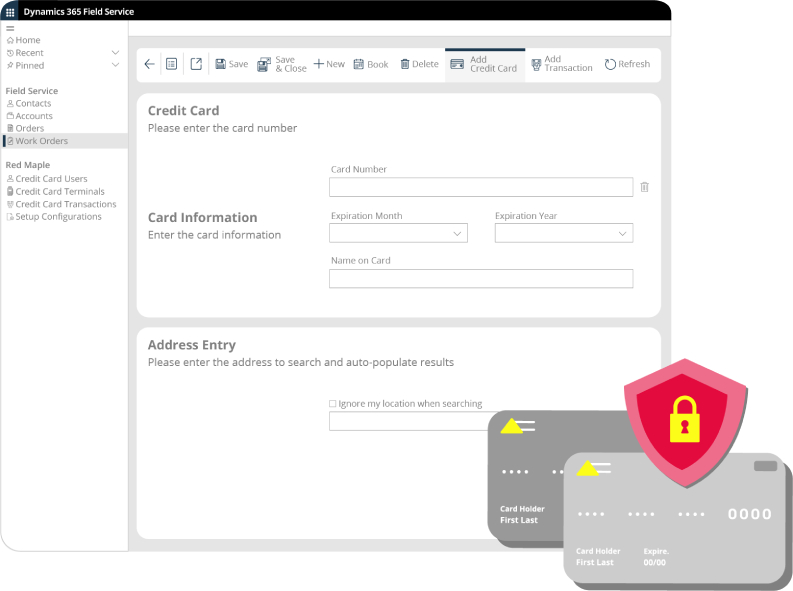Click Dynamics 365 Field Service title
Image resolution: width=793 pixels, height=591 pixels.
coord(79,12)
